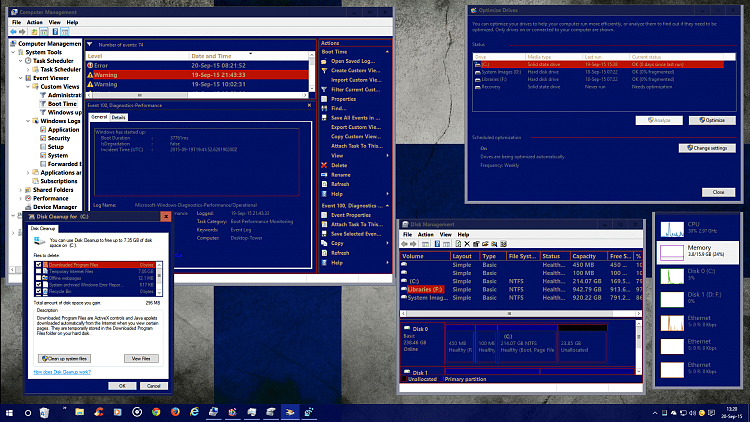This screenshot has width=750, height=422.
Task: Expand the View submenu arrow in Actions
Action: pyautogui.click(x=387, y=155)
